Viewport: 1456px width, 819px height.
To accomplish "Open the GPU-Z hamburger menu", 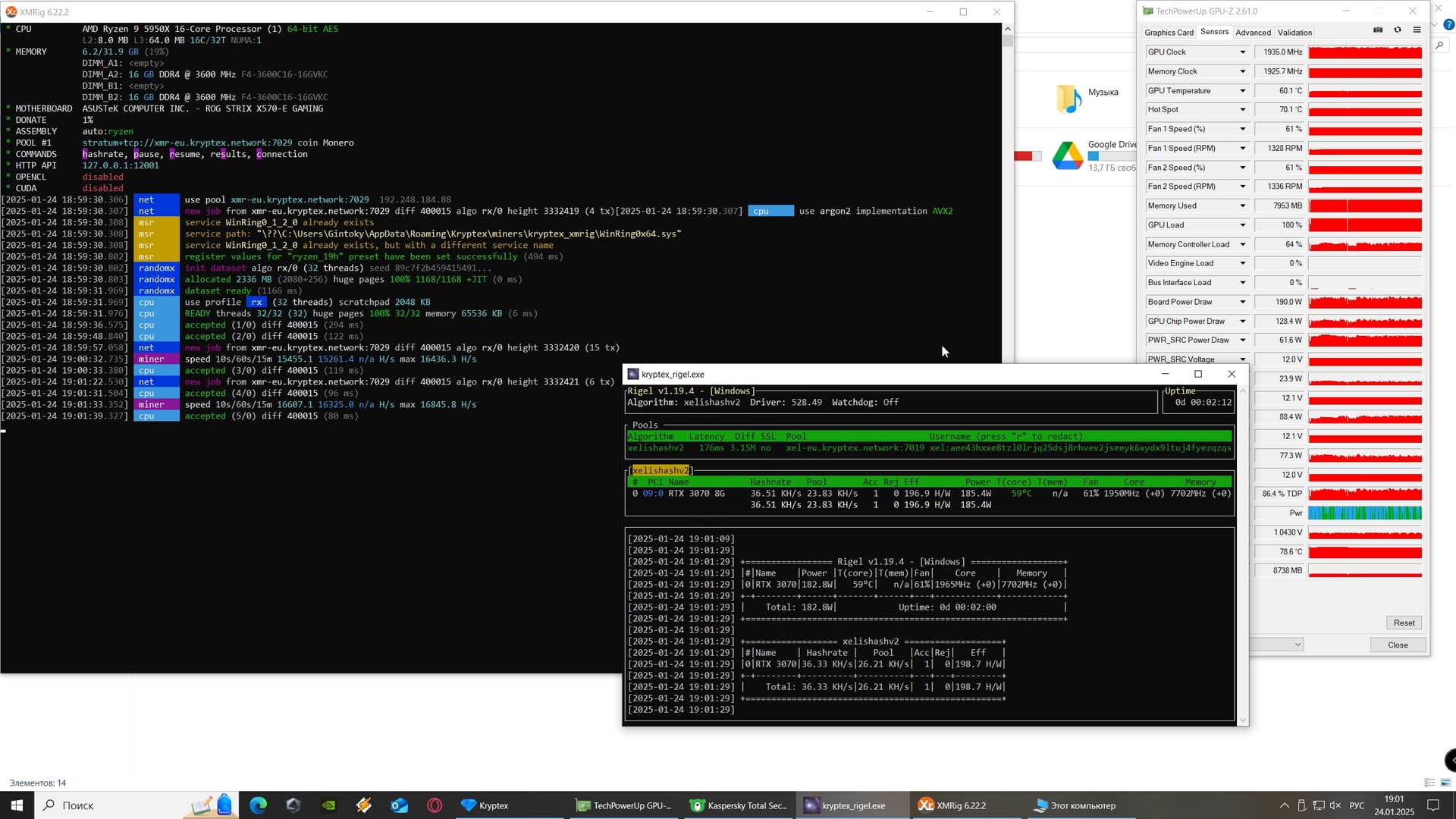I will 1417,30.
